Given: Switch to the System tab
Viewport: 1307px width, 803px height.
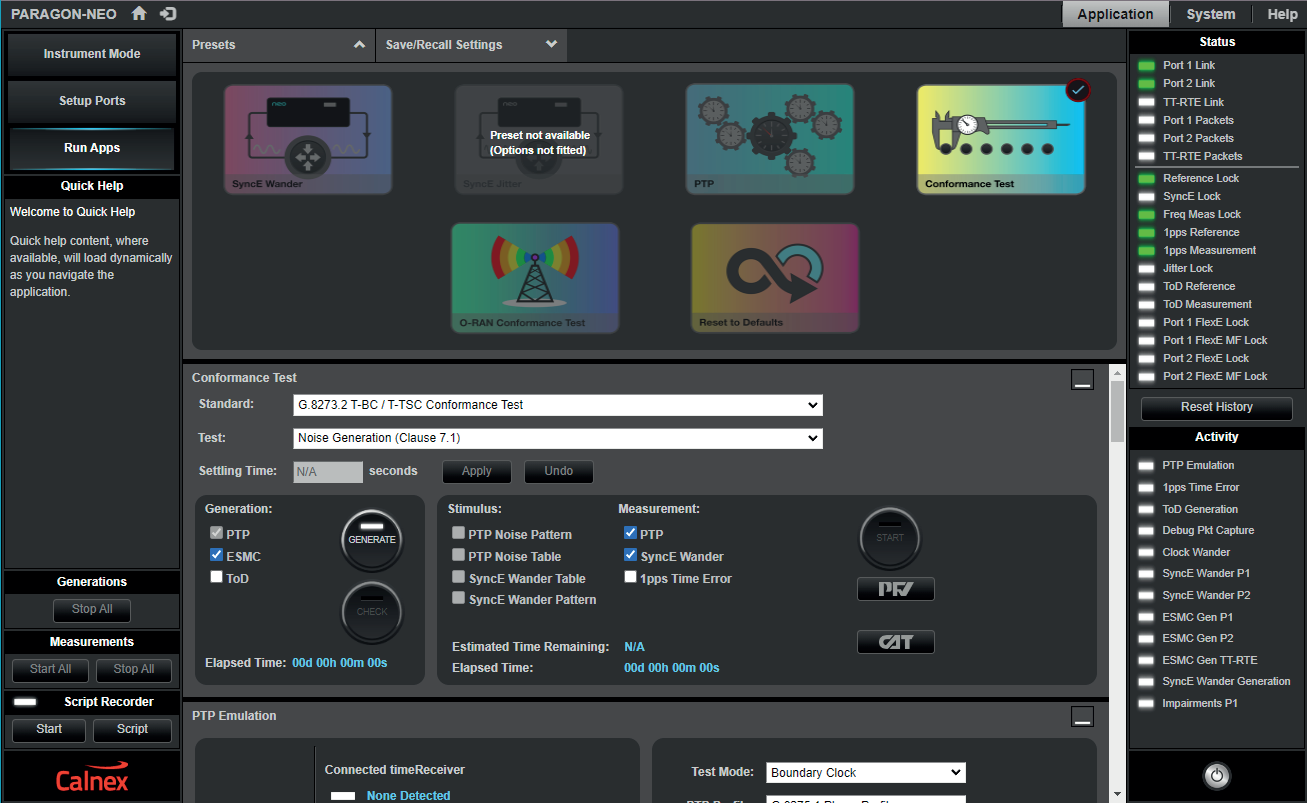Looking at the screenshot, I should pos(1210,14).
